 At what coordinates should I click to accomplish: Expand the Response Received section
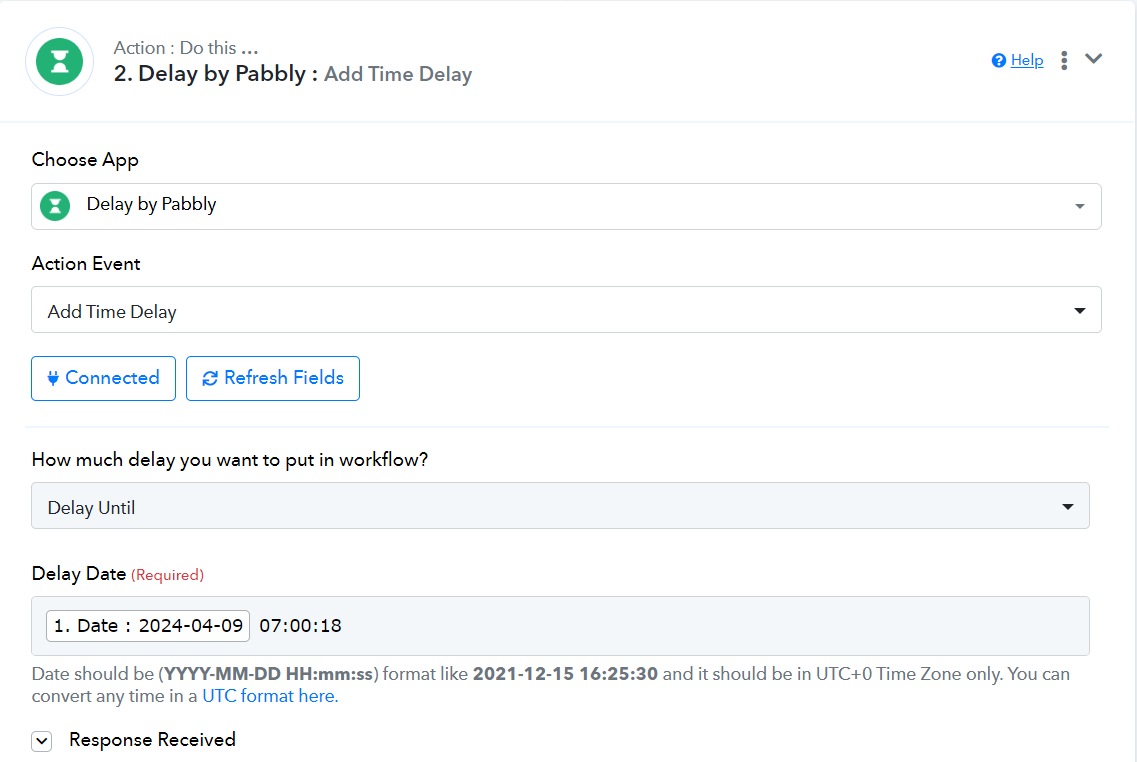tap(42, 741)
